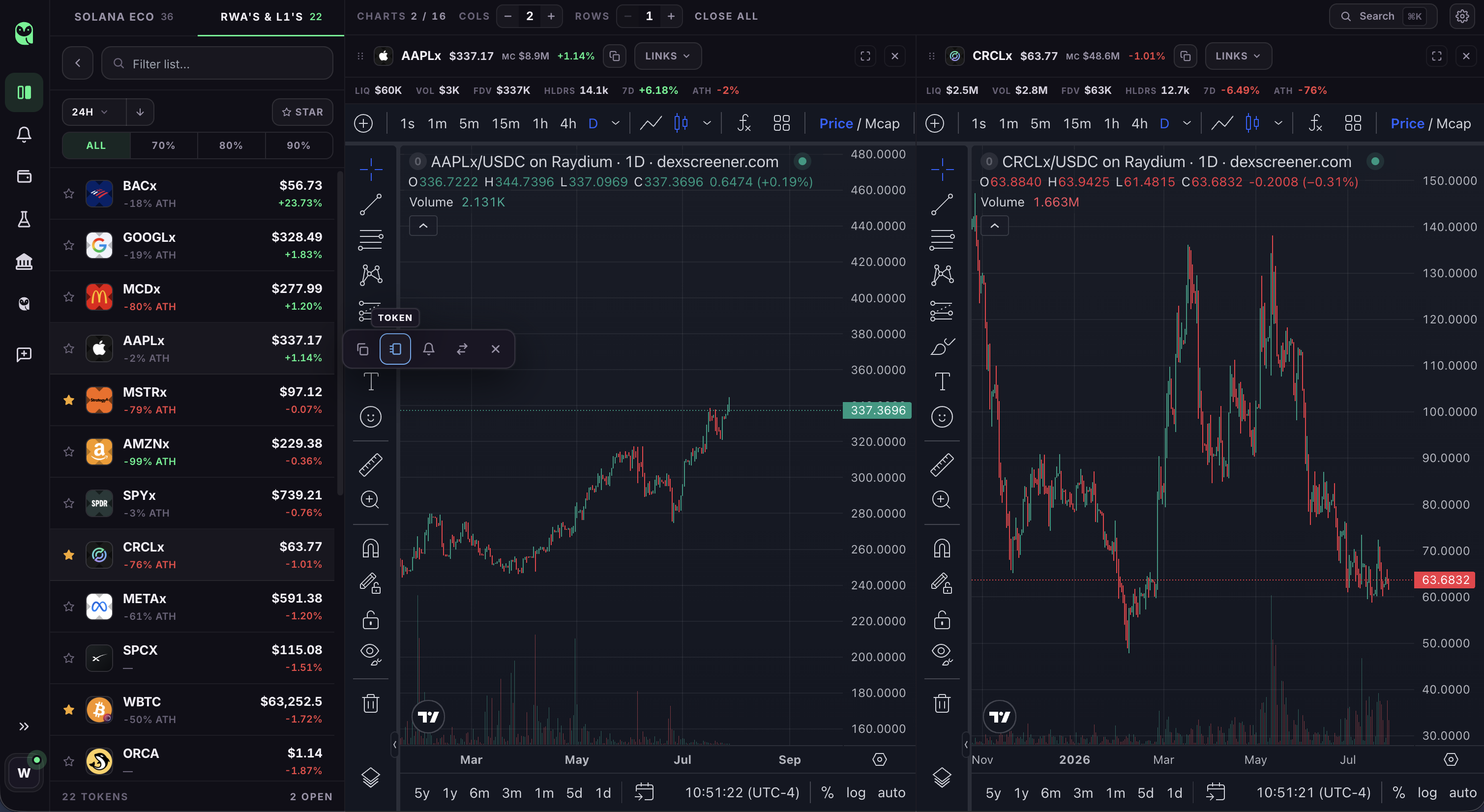Click the STAR filter button

[x=302, y=112]
